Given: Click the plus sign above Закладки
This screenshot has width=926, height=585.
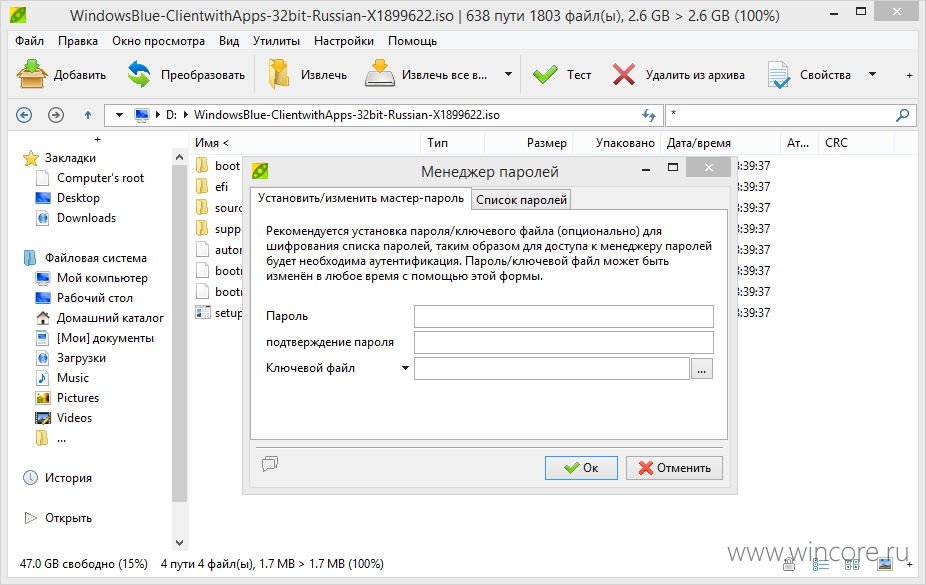Looking at the screenshot, I should coord(97,139).
